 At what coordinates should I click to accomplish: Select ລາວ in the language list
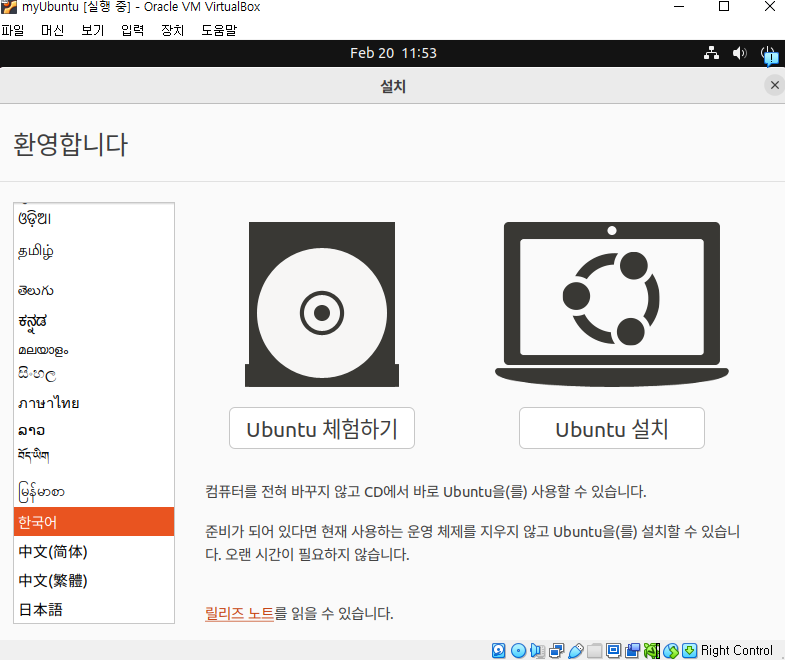pyautogui.click(x=94, y=430)
